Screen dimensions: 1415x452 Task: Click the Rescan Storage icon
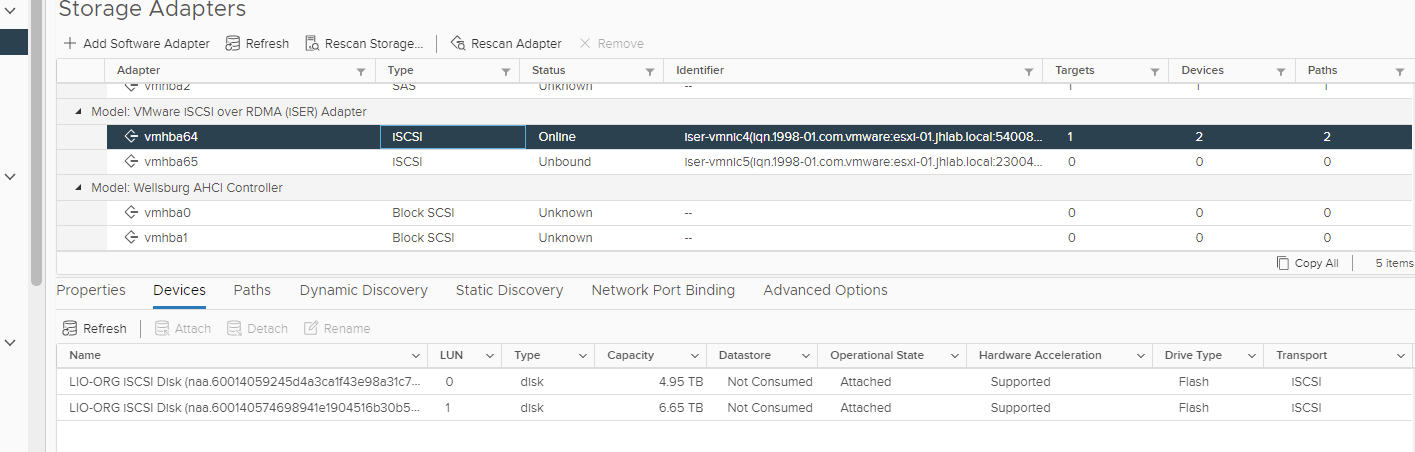[312, 43]
